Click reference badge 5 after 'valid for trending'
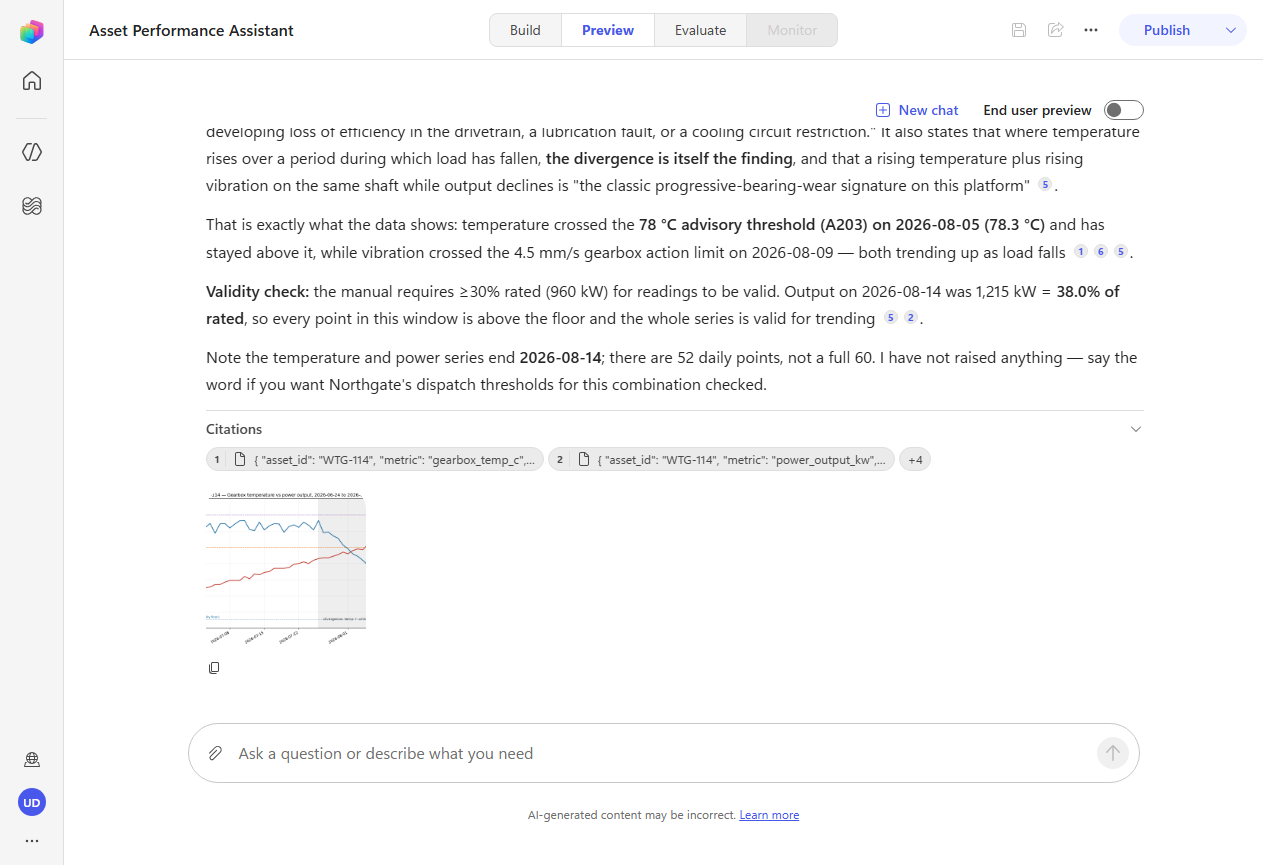 (x=891, y=318)
